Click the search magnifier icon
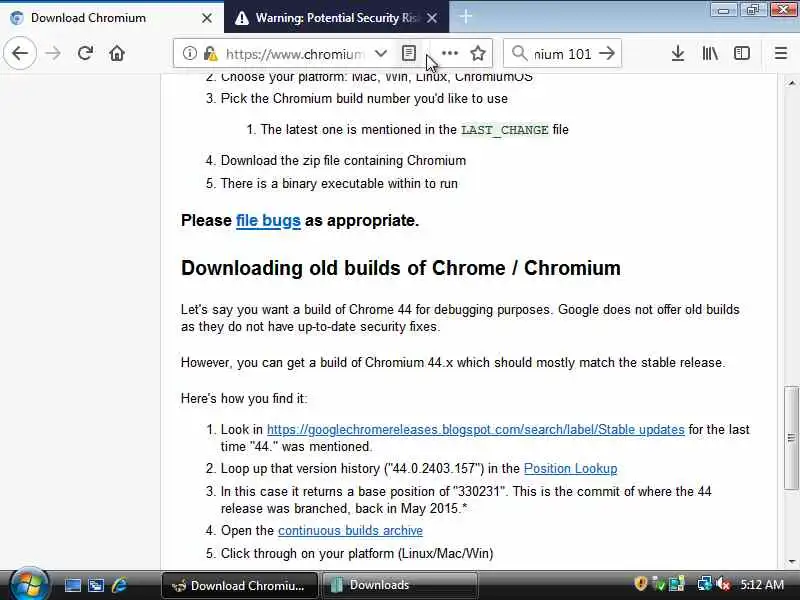This screenshot has height=600, width=800. tap(519, 53)
